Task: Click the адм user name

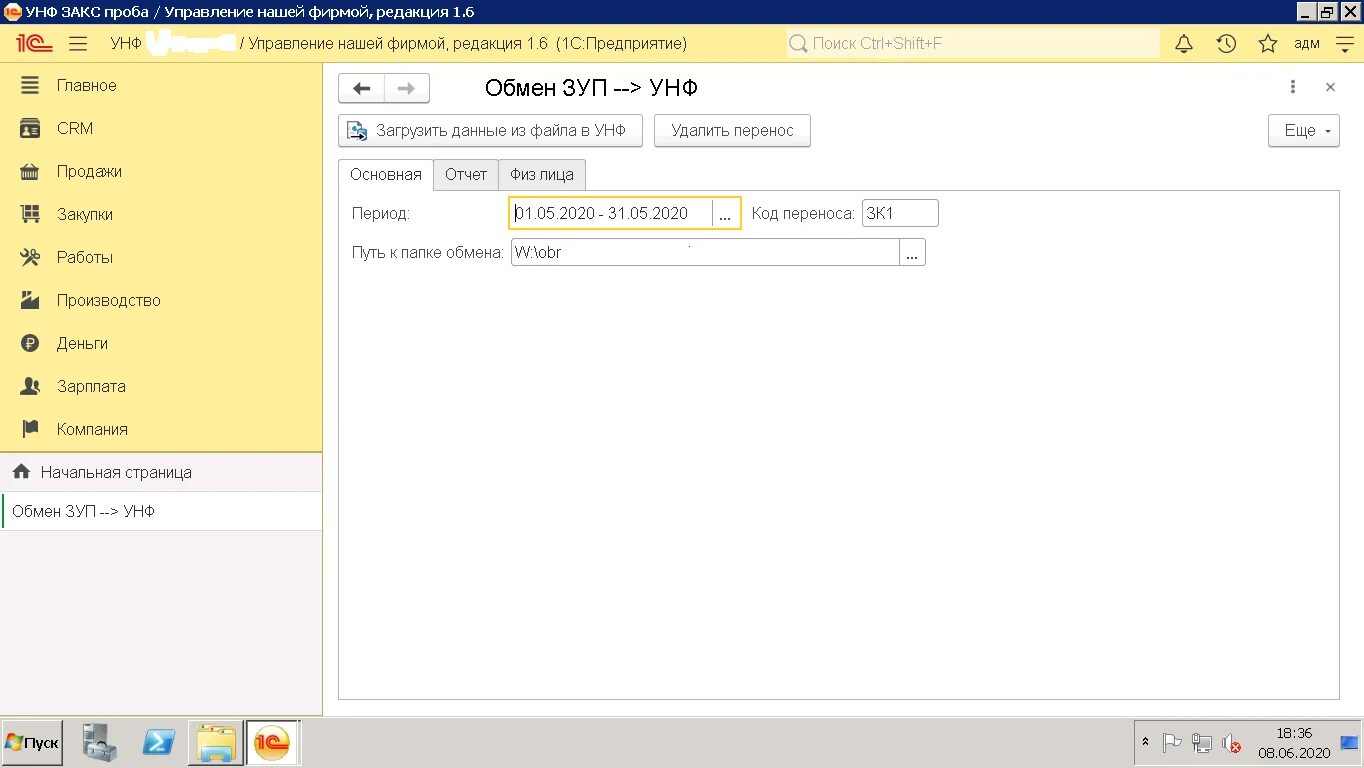Action: point(1307,44)
